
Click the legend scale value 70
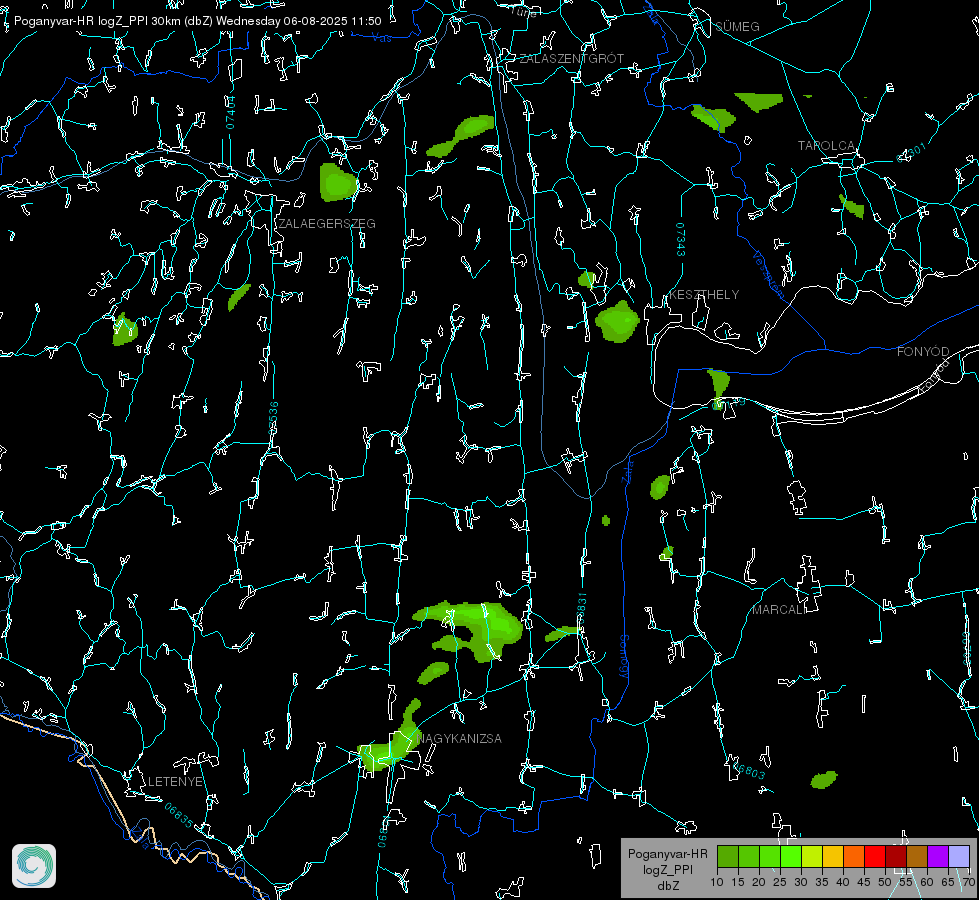(x=969, y=882)
